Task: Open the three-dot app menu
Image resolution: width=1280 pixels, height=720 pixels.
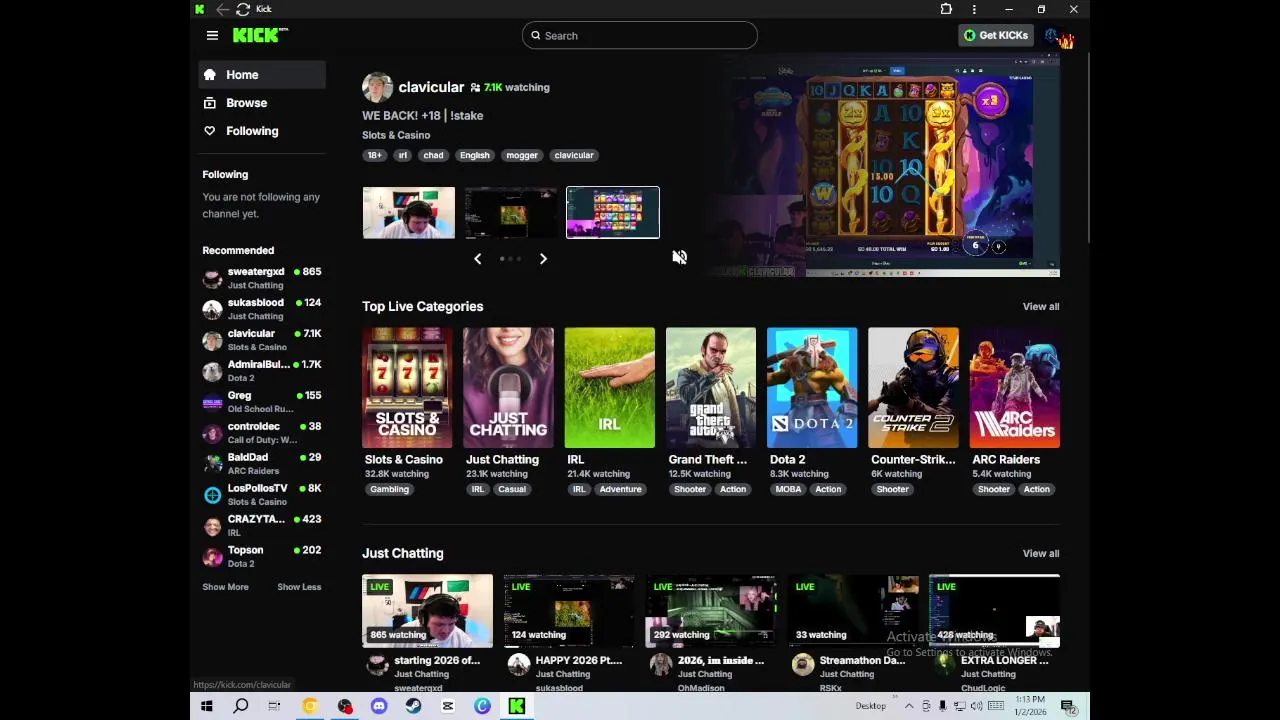Action: pyautogui.click(x=974, y=9)
